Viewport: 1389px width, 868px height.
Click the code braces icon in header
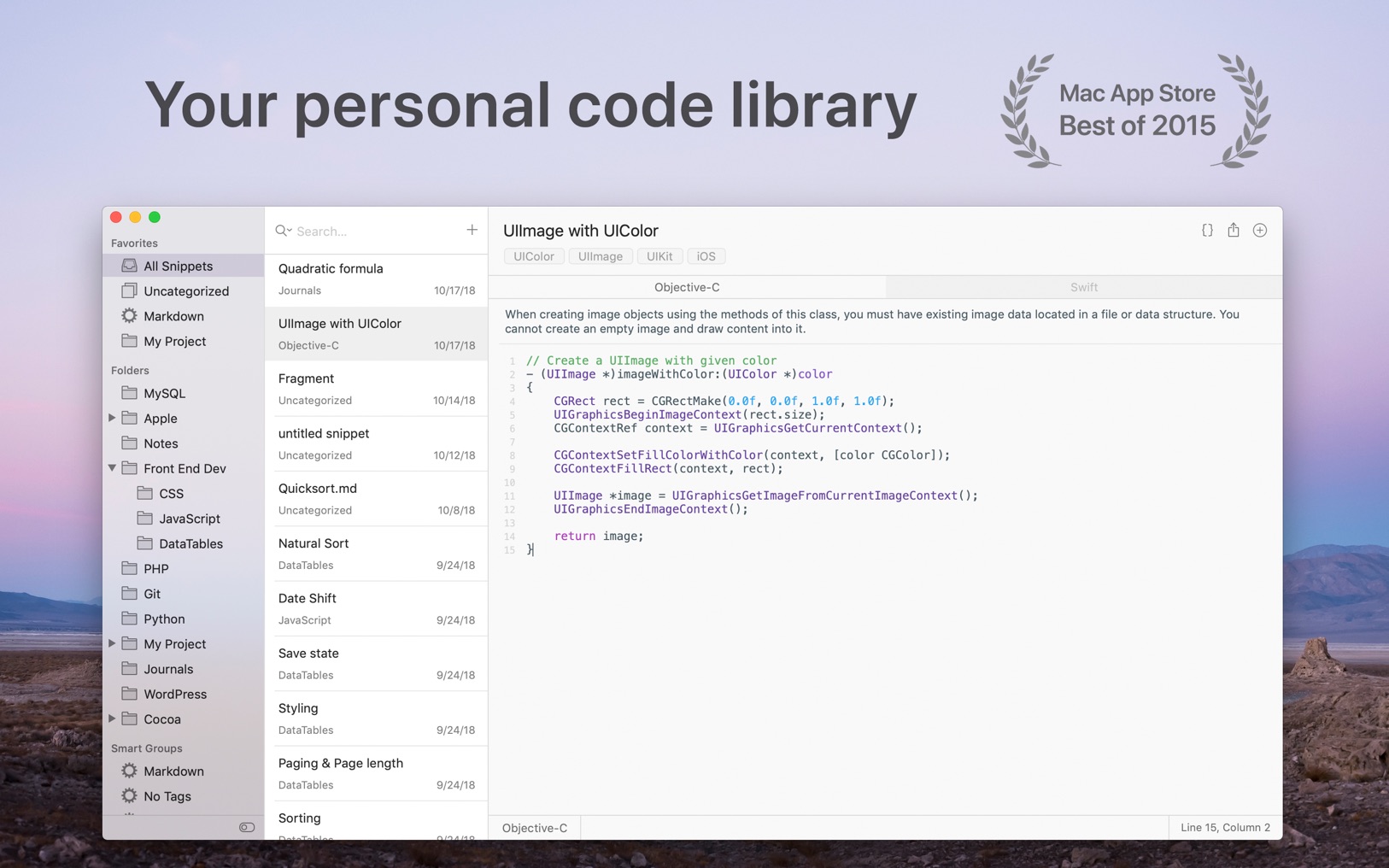point(1207,230)
